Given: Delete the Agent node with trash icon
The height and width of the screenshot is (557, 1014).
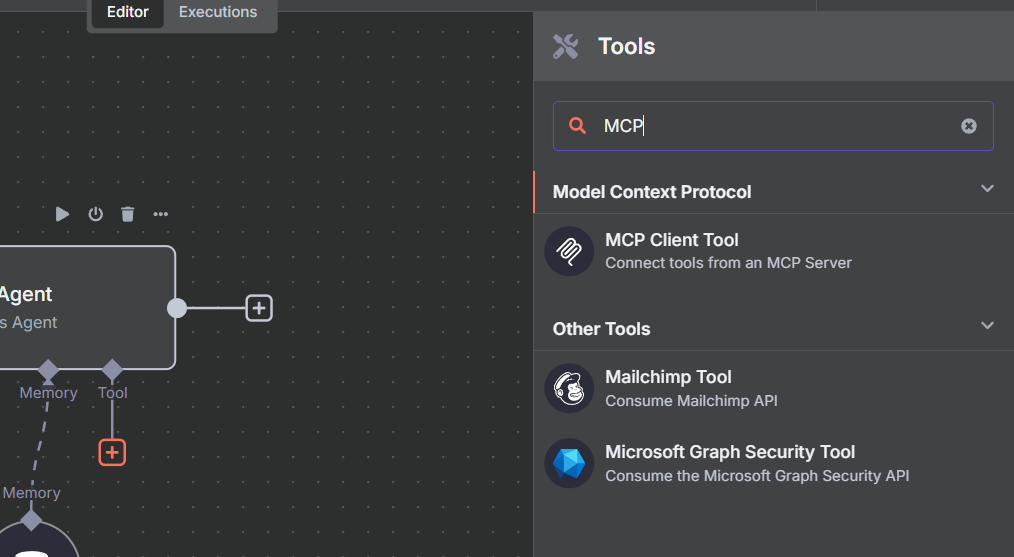Looking at the screenshot, I should pyautogui.click(x=128, y=214).
